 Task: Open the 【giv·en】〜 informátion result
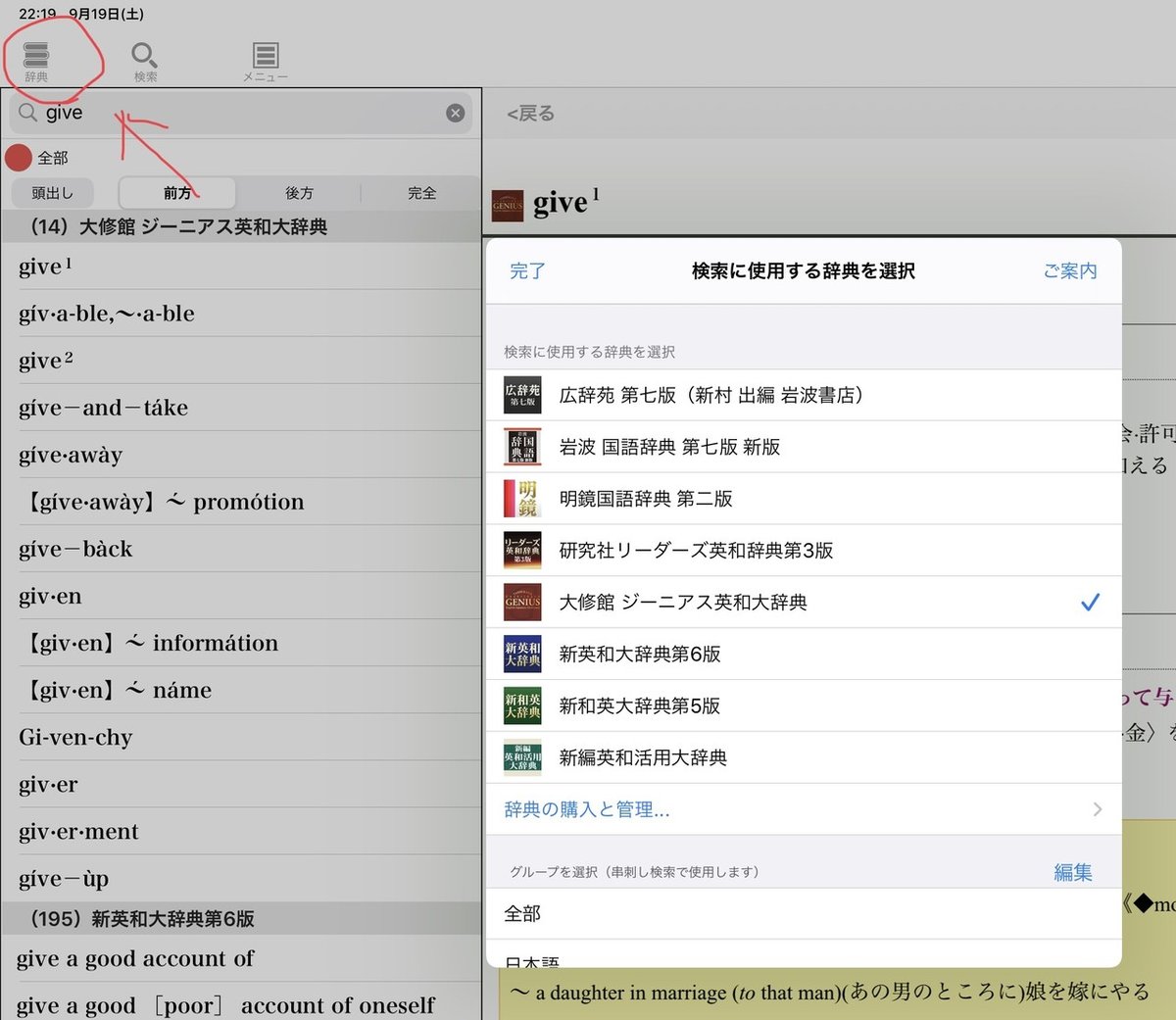tap(241, 643)
